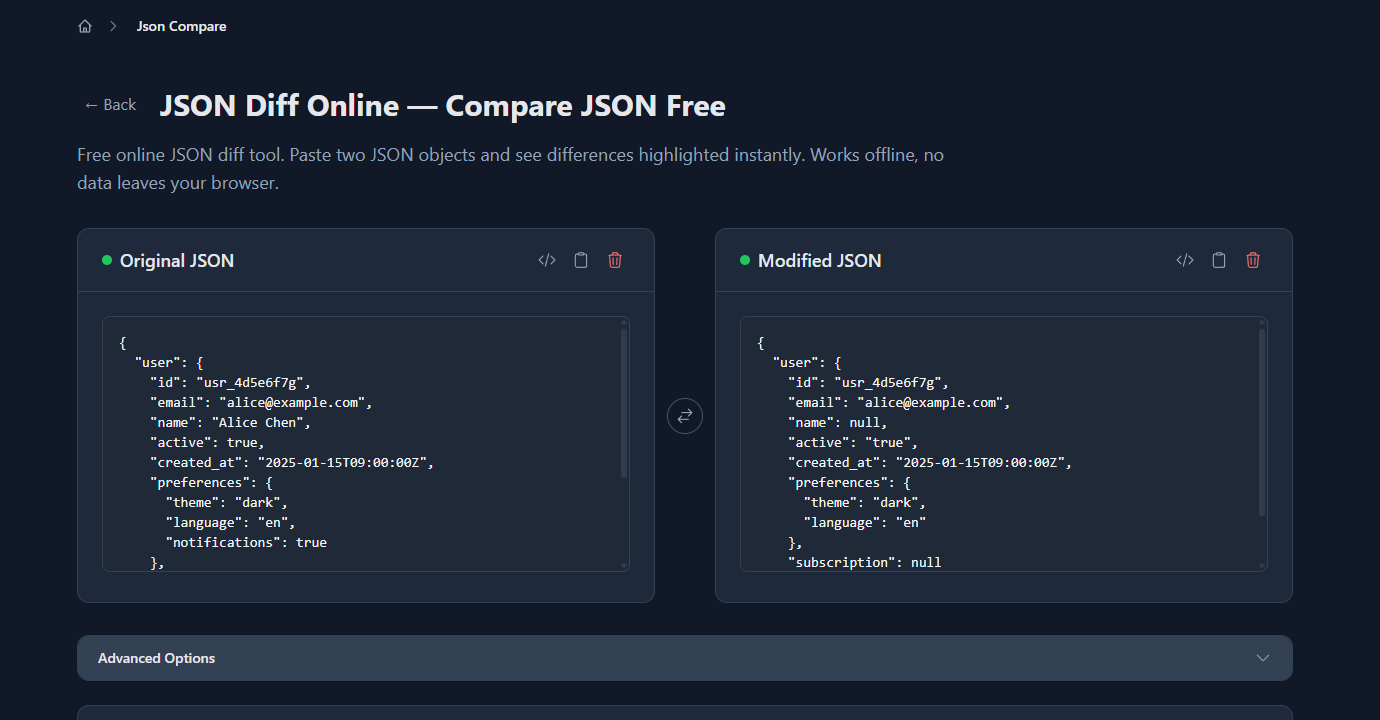Viewport: 1380px width, 720px height.
Task: Click the breadcrumb separator arrow
Action: pos(112,25)
